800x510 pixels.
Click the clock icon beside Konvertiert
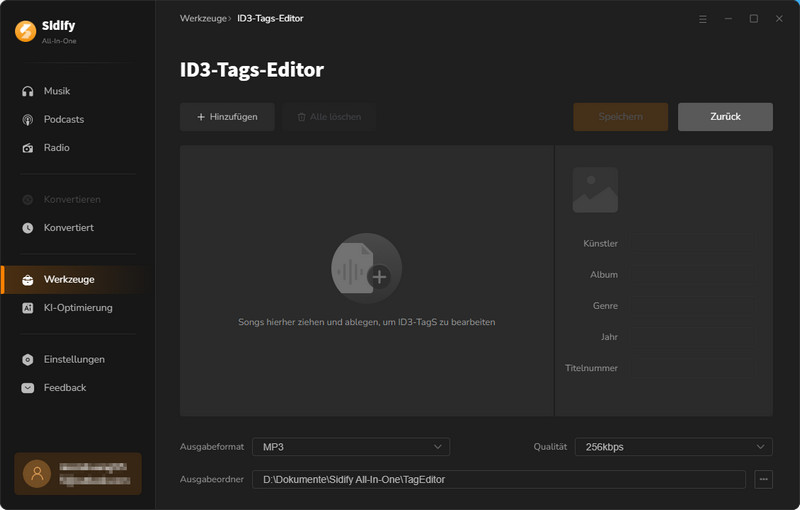(x=28, y=228)
